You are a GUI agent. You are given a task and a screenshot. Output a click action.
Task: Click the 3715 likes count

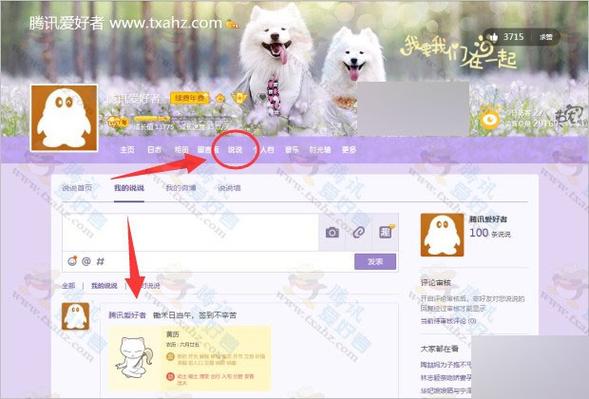(x=513, y=37)
